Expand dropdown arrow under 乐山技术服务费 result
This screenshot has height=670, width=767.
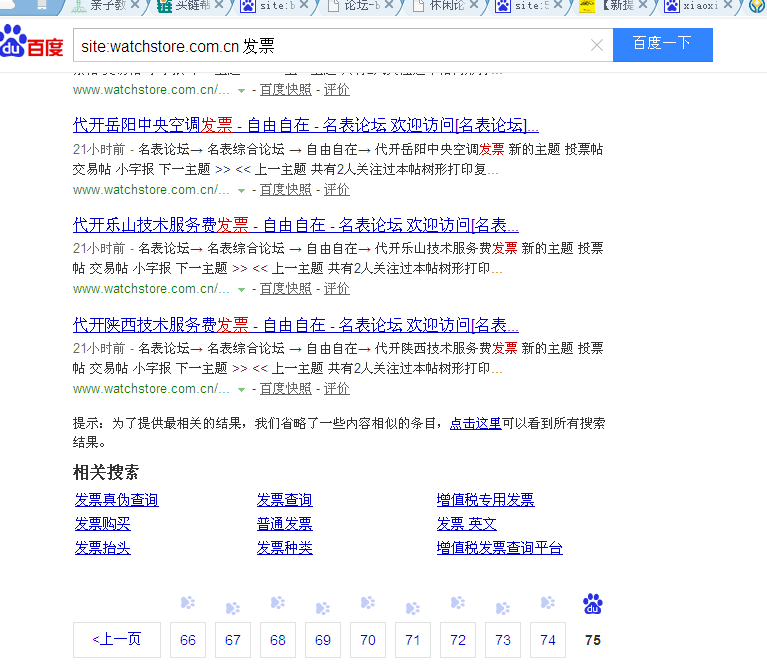241,290
